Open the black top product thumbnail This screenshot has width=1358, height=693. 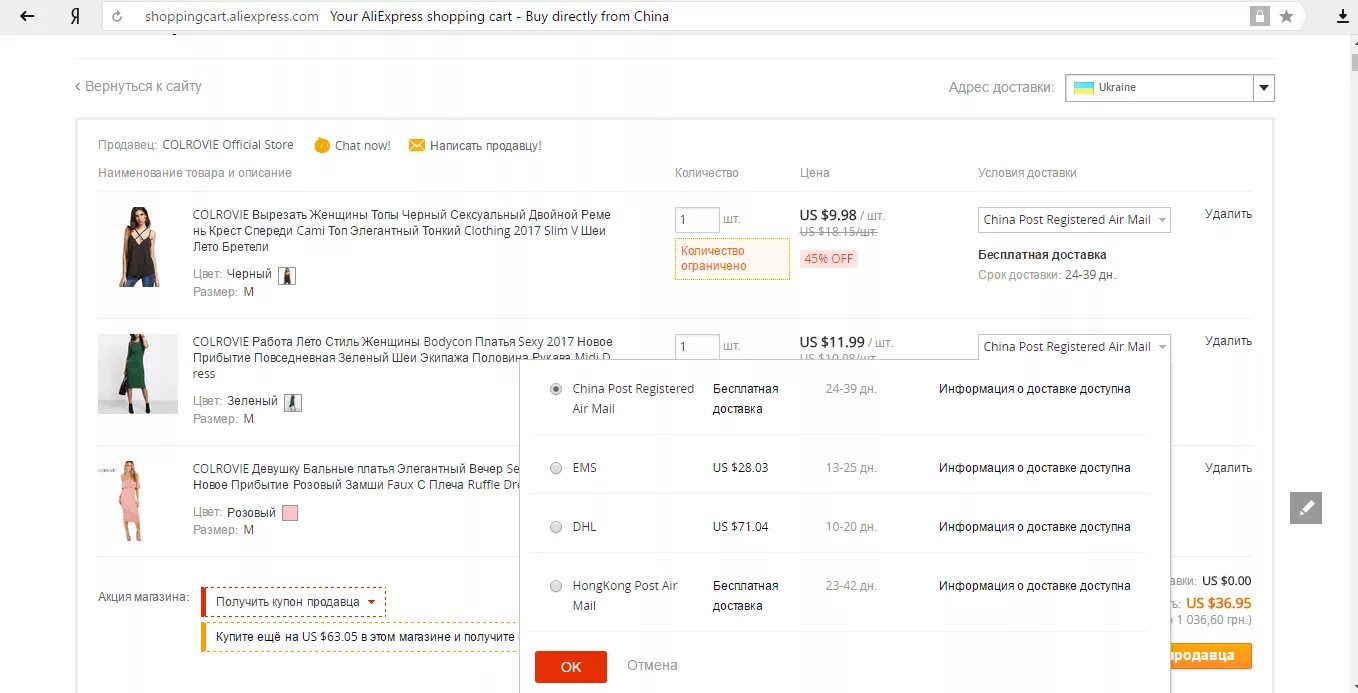click(138, 247)
